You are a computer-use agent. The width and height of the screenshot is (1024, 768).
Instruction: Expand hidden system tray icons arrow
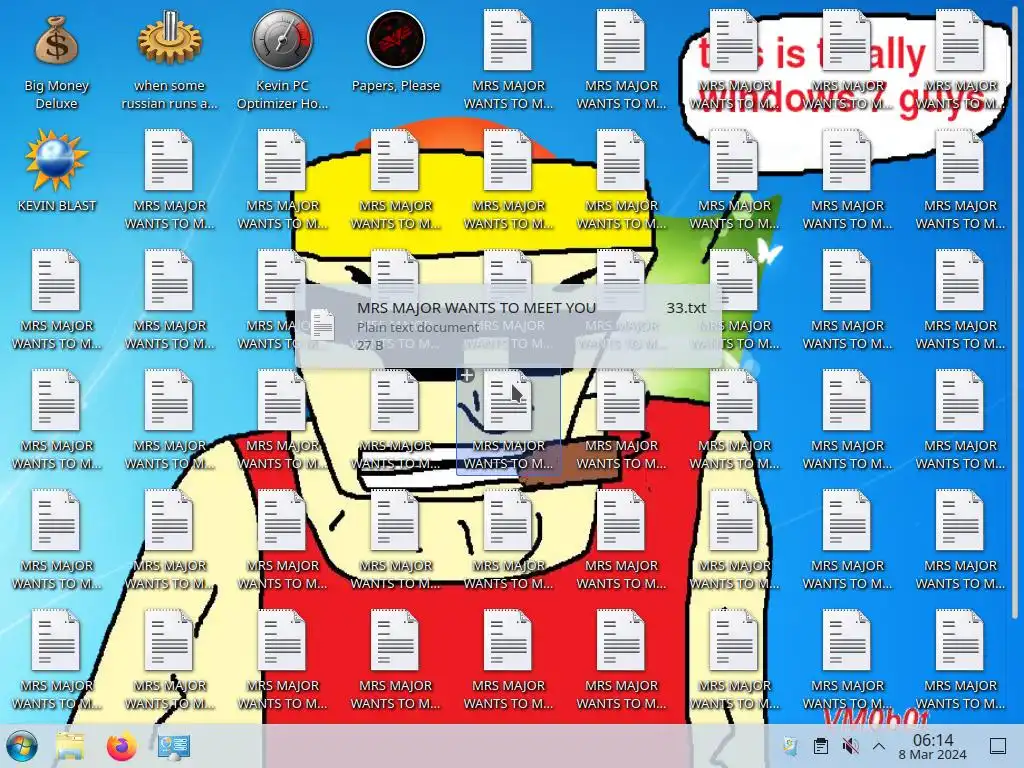[879, 746]
